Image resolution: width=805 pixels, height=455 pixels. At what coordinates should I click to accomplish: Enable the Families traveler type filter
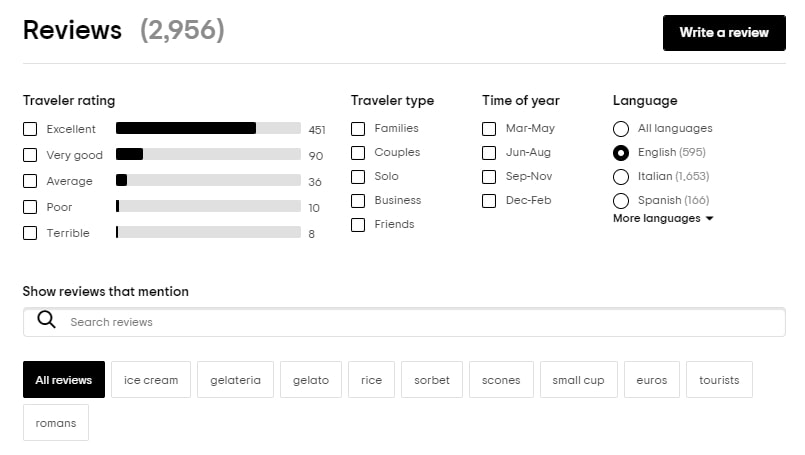pos(358,129)
